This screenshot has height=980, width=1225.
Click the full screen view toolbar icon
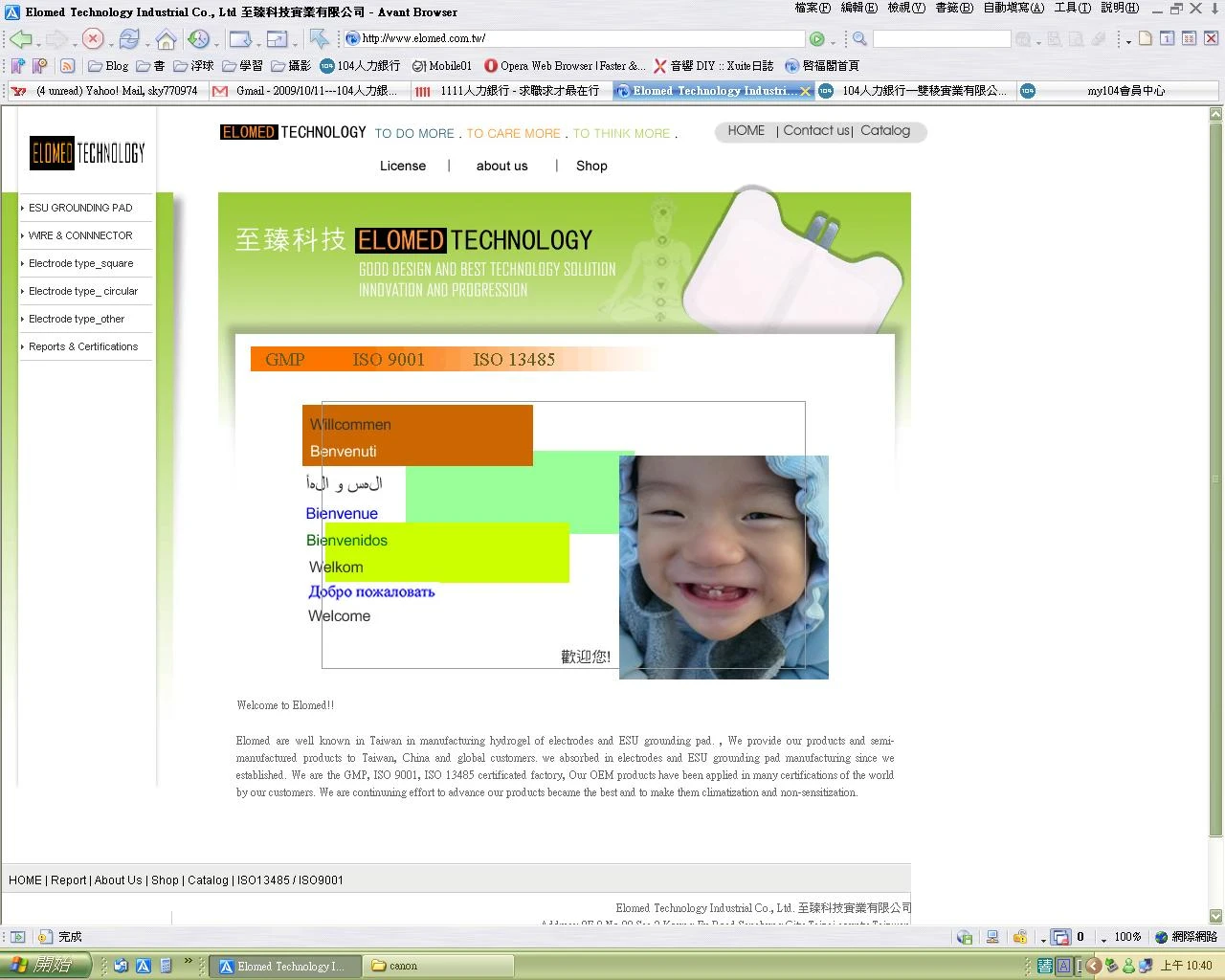(276, 39)
